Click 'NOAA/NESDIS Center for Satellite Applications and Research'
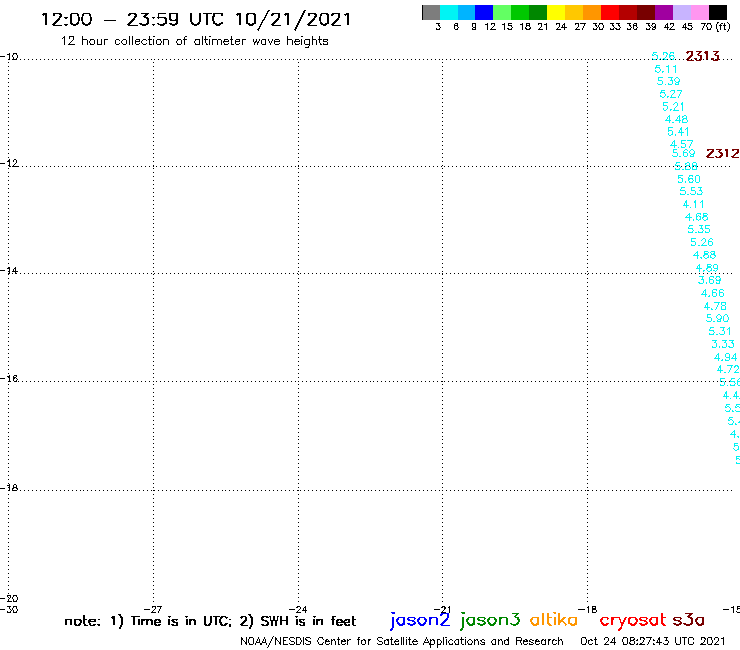 click(402, 641)
